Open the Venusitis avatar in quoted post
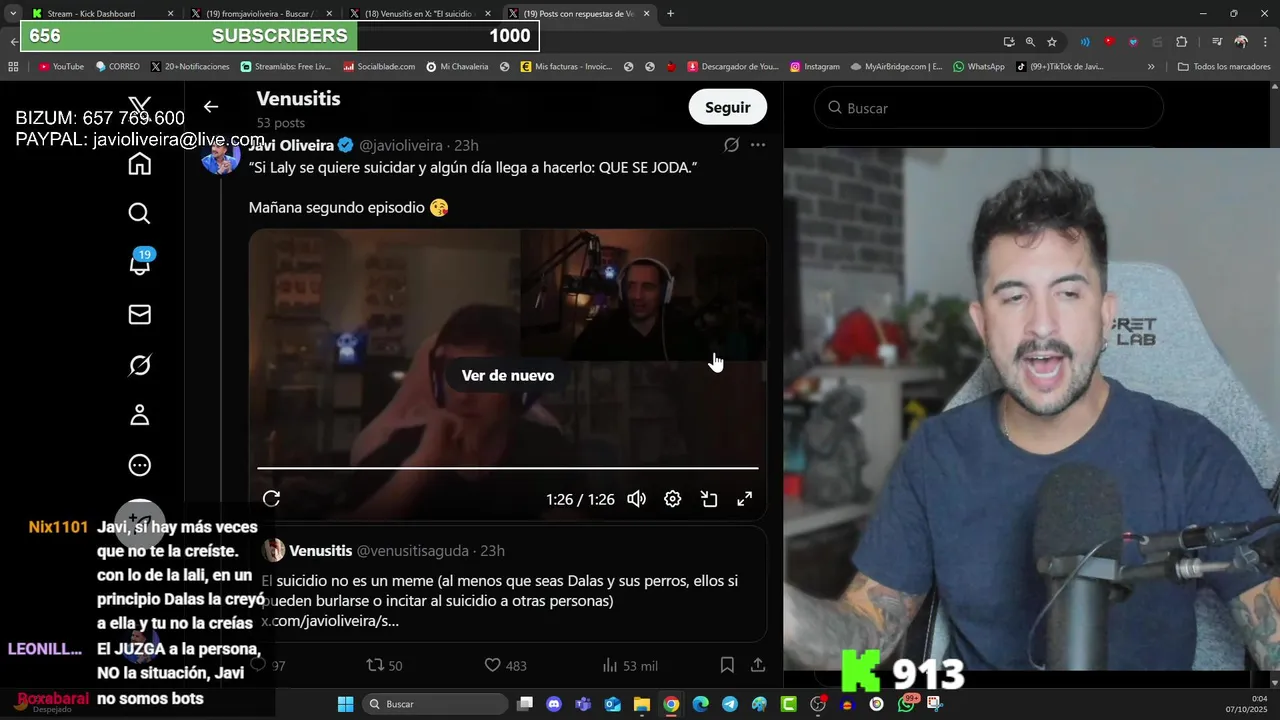 pyautogui.click(x=273, y=550)
